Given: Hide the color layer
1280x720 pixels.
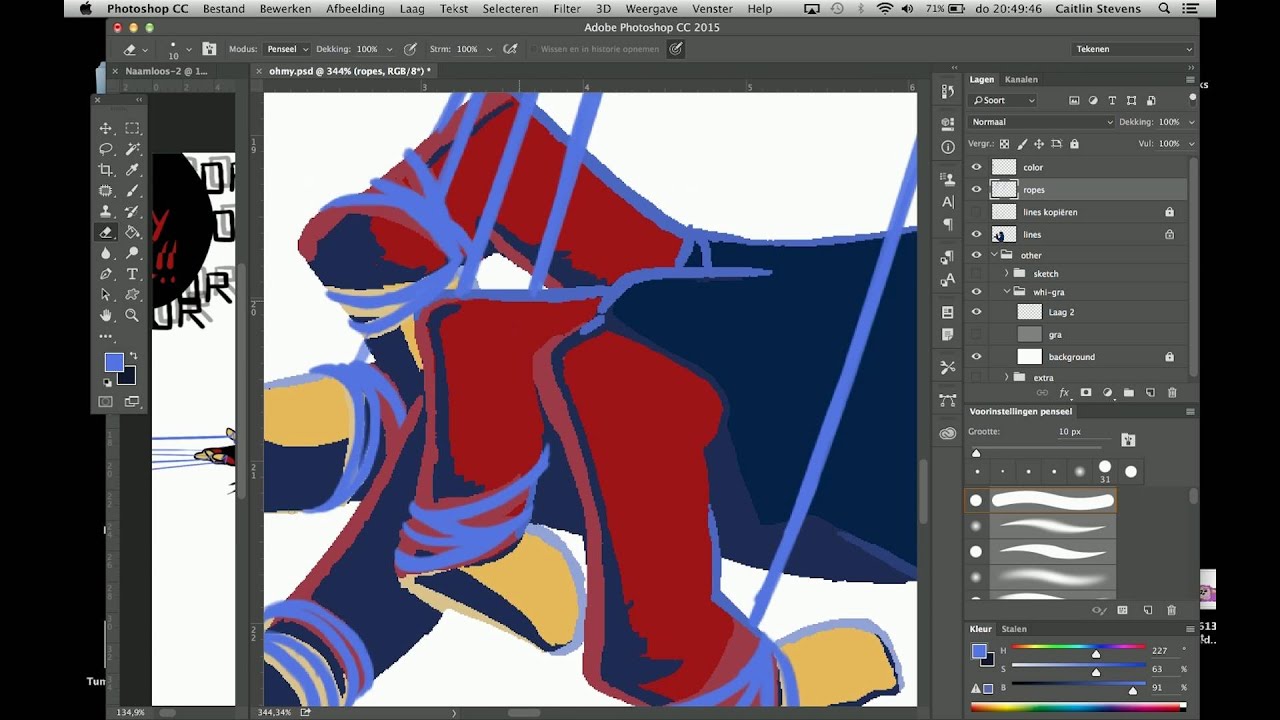Looking at the screenshot, I should (977, 167).
